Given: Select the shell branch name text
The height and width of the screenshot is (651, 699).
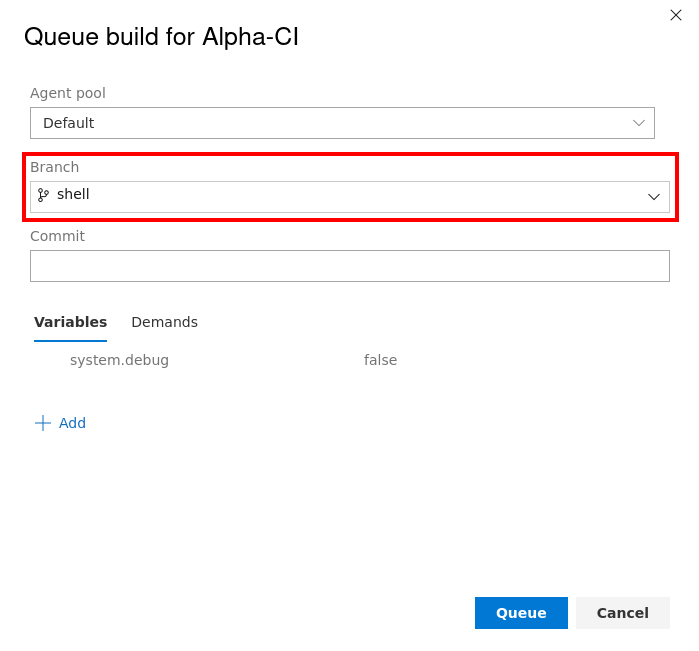Looking at the screenshot, I should coord(73,194).
